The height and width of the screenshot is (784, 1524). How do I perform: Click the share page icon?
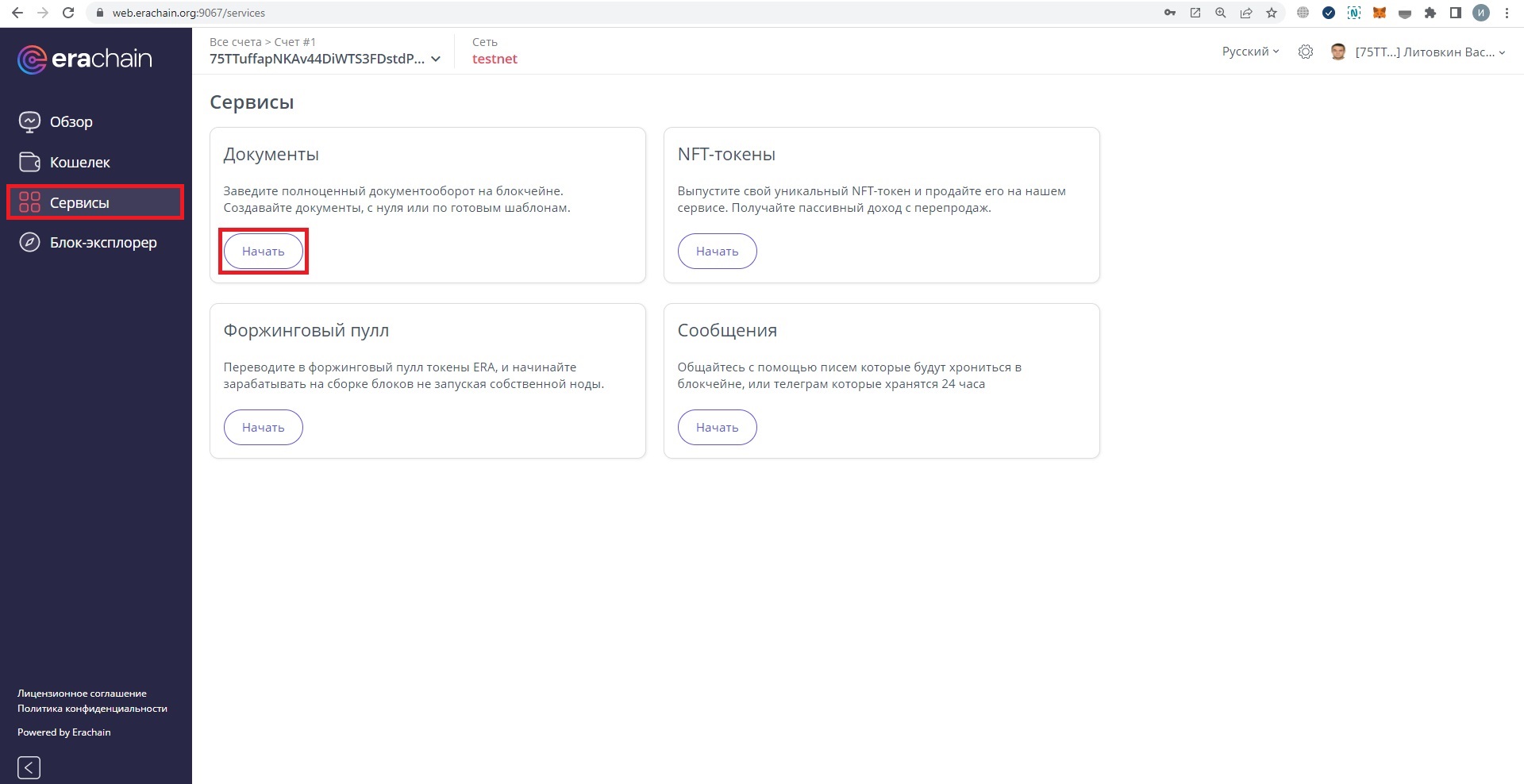tap(1246, 13)
